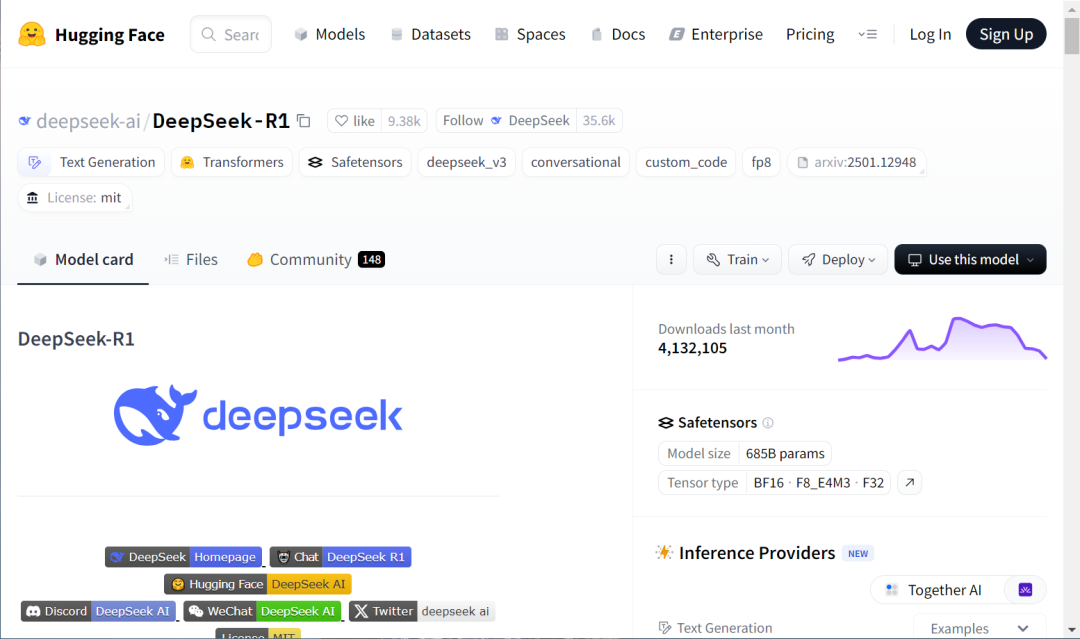Click scrollbar down arrow

[1072, 629]
